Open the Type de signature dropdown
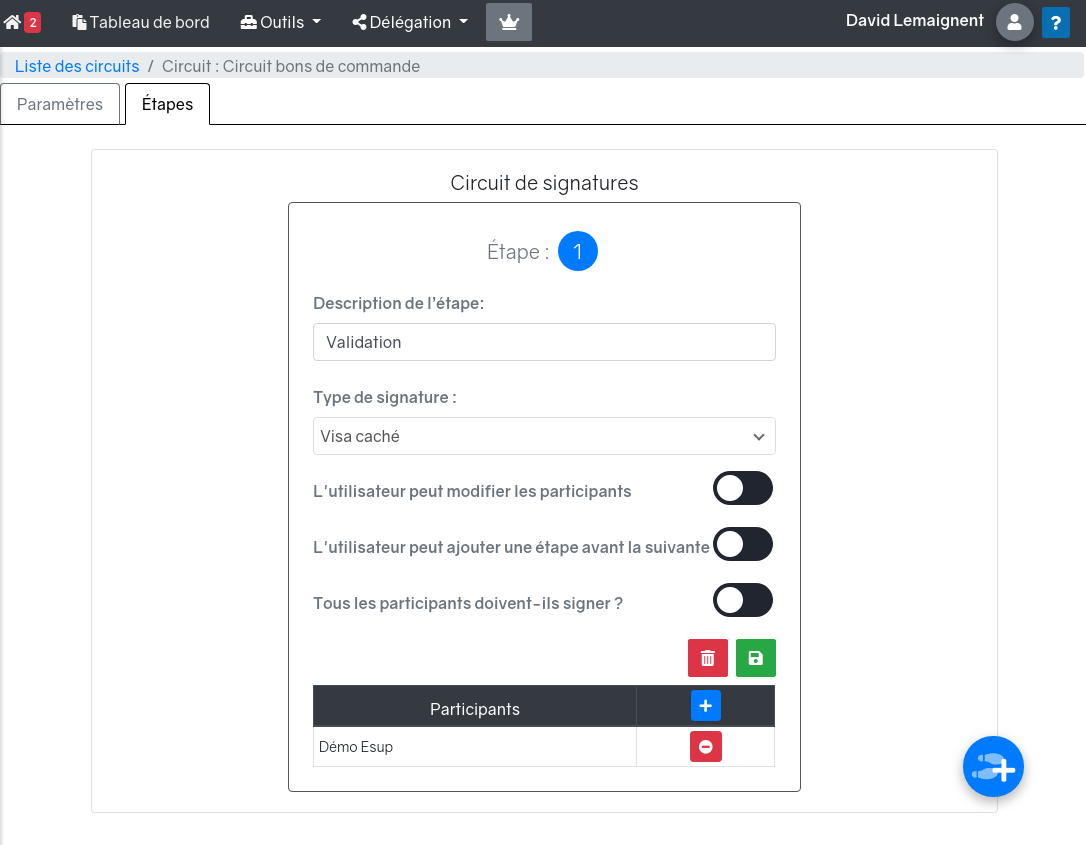 point(544,436)
